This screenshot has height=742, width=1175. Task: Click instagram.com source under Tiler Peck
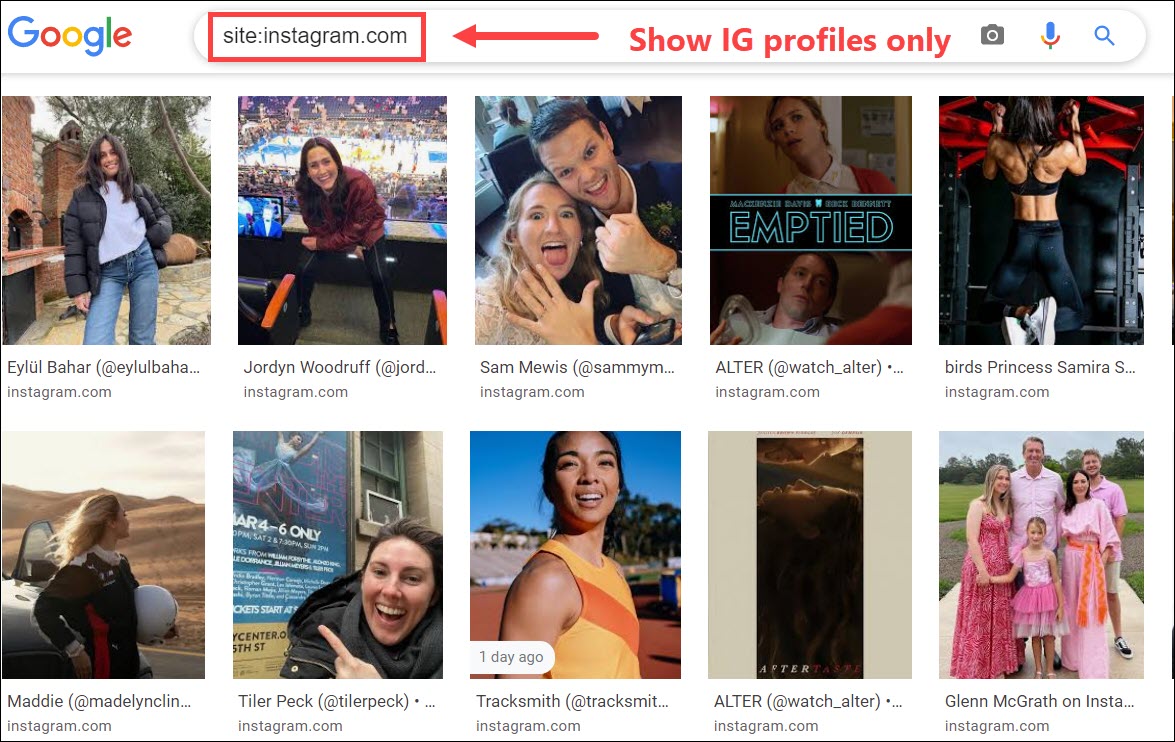290,726
